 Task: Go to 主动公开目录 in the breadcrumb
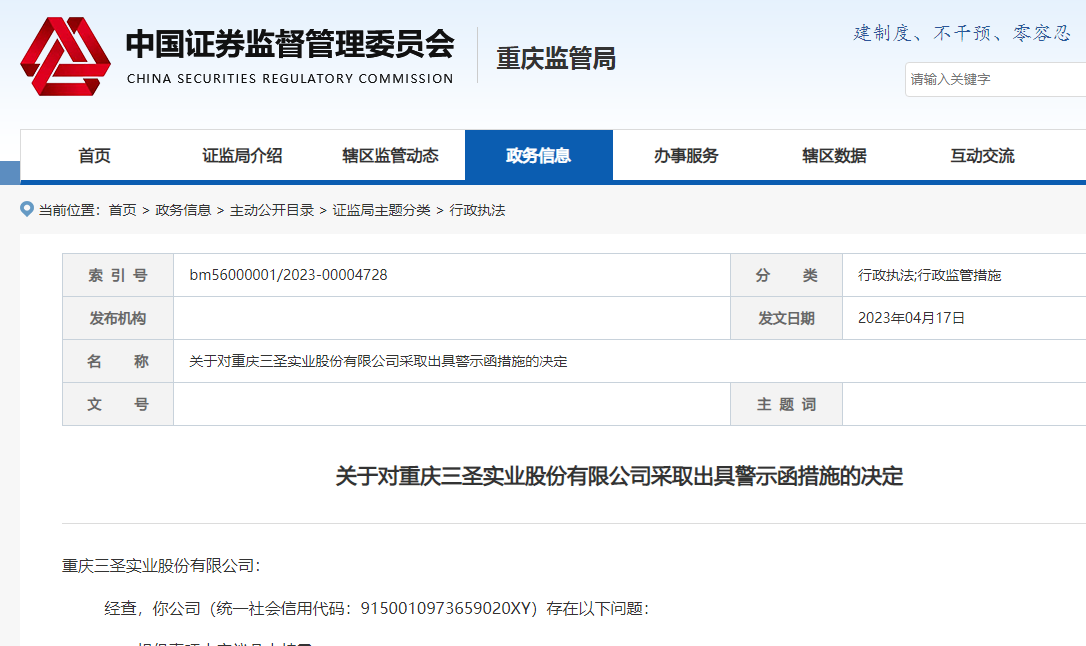pyautogui.click(x=272, y=210)
